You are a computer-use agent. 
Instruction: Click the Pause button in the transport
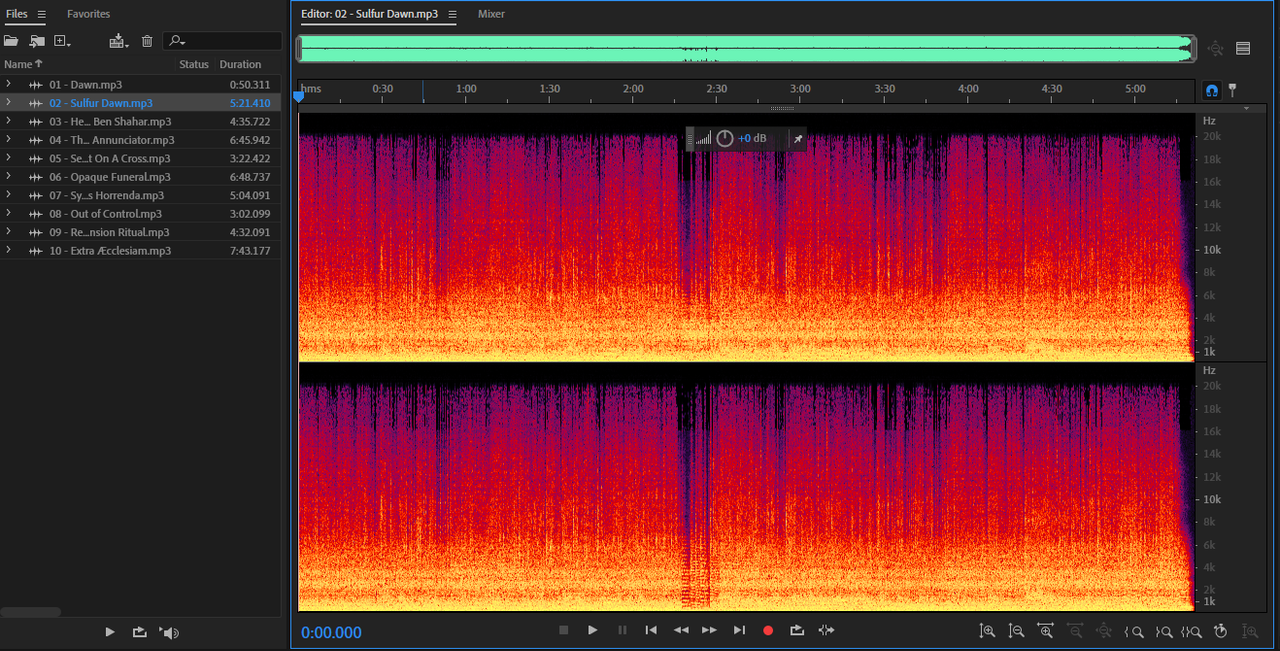[x=622, y=630]
